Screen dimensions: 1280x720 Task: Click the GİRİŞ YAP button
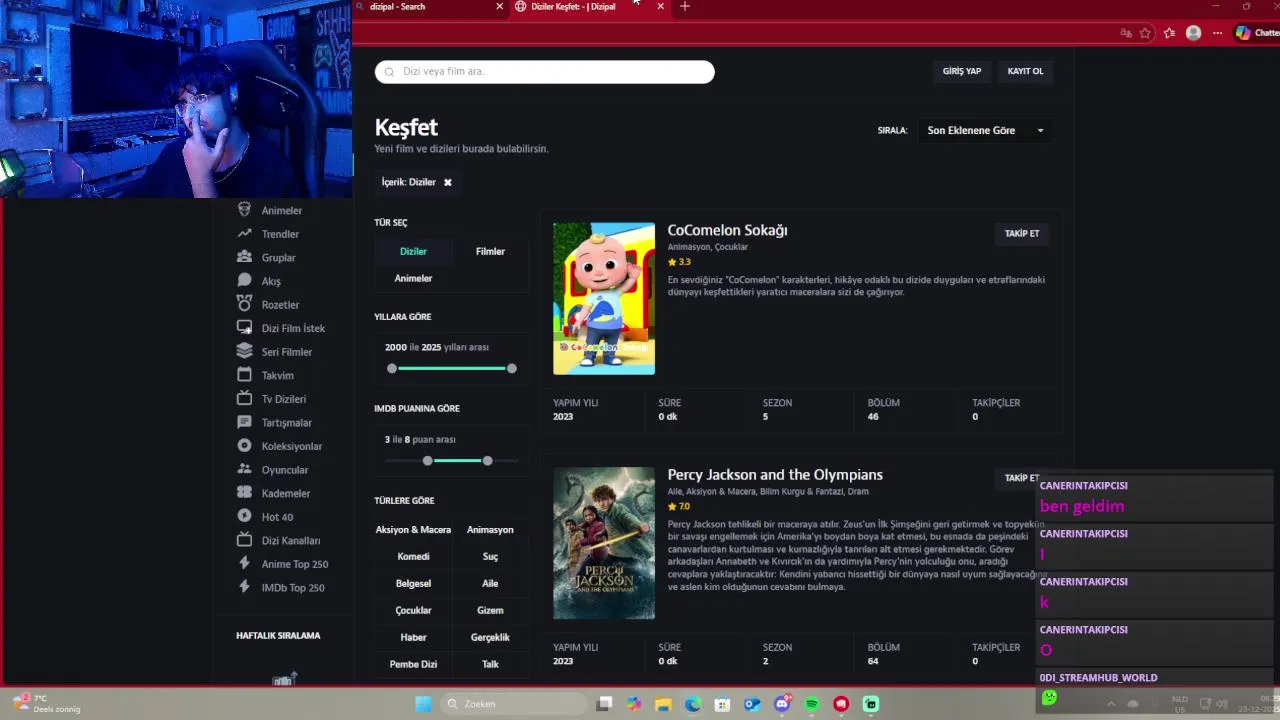(x=962, y=71)
